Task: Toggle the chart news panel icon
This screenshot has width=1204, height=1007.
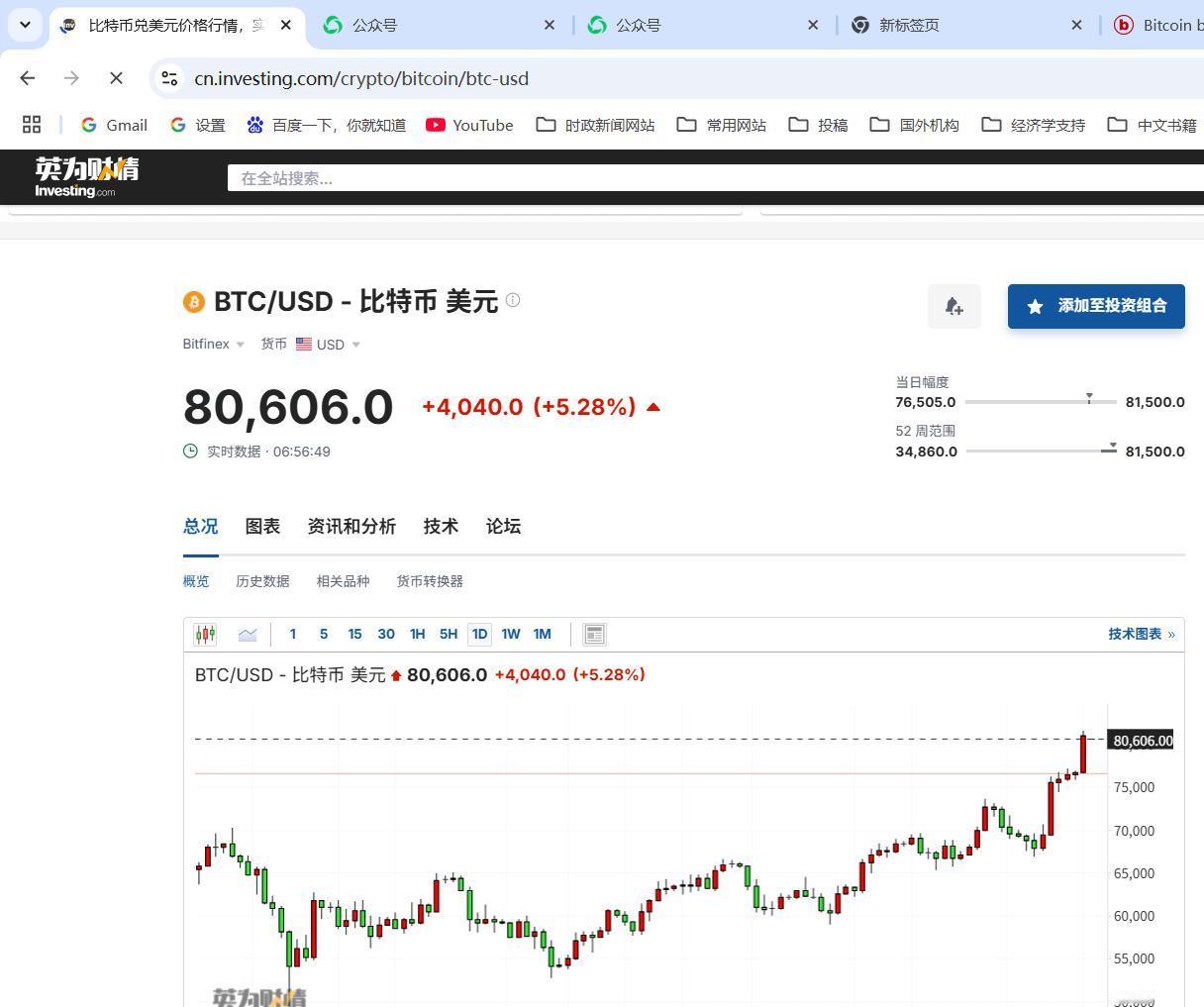Action: 594,635
